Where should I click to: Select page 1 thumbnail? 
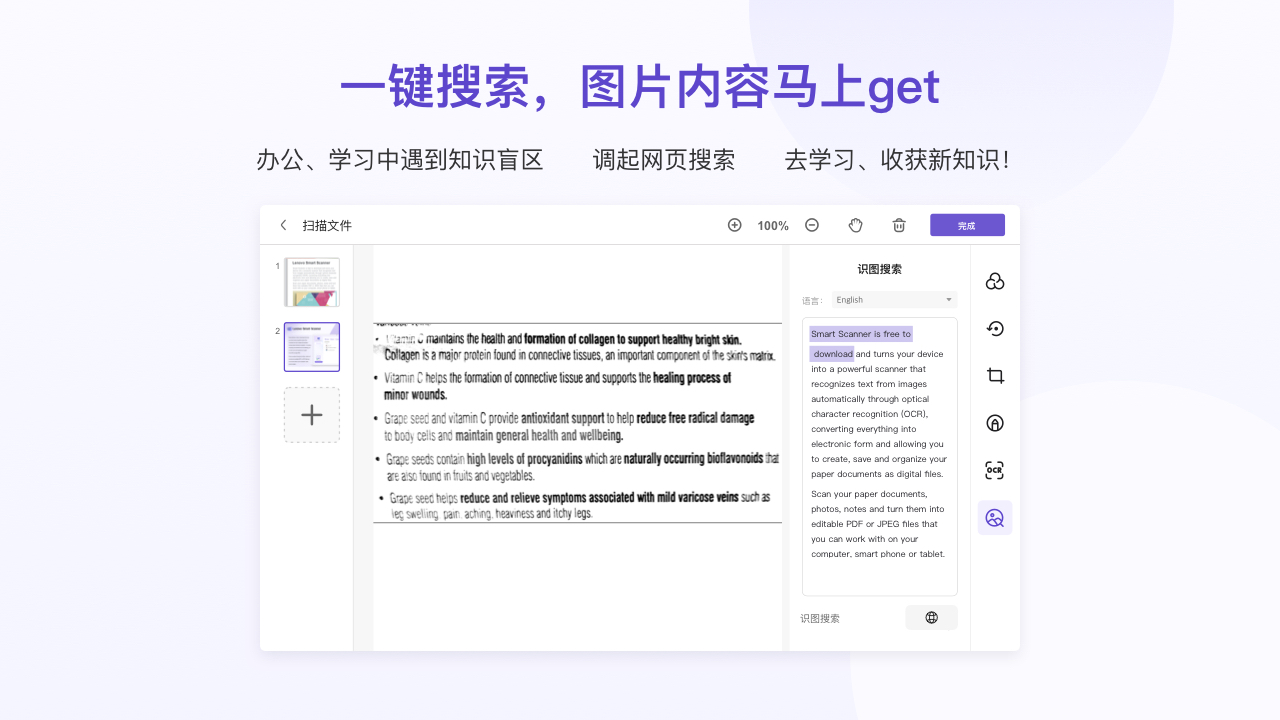coord(311,282)
